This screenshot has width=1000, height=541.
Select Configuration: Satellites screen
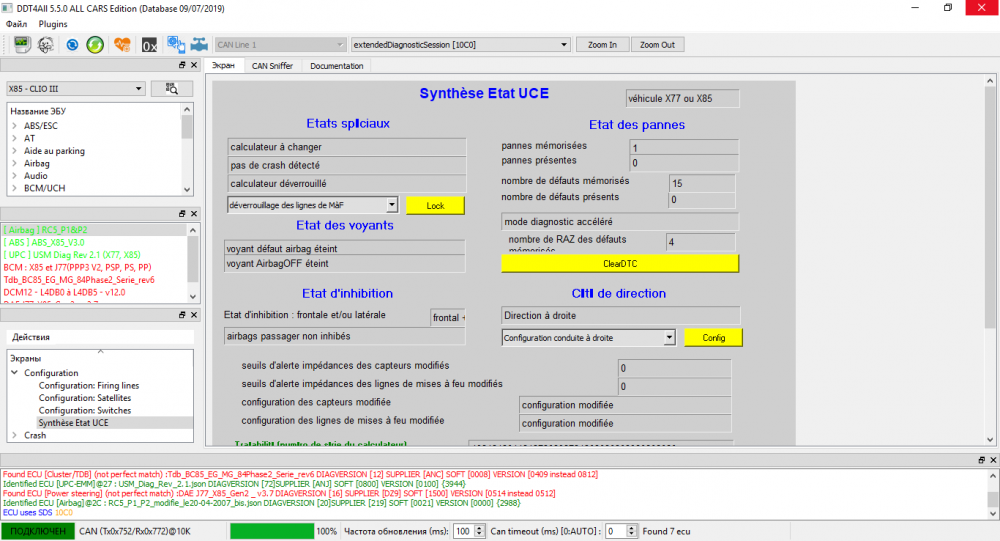pos(85,398)
